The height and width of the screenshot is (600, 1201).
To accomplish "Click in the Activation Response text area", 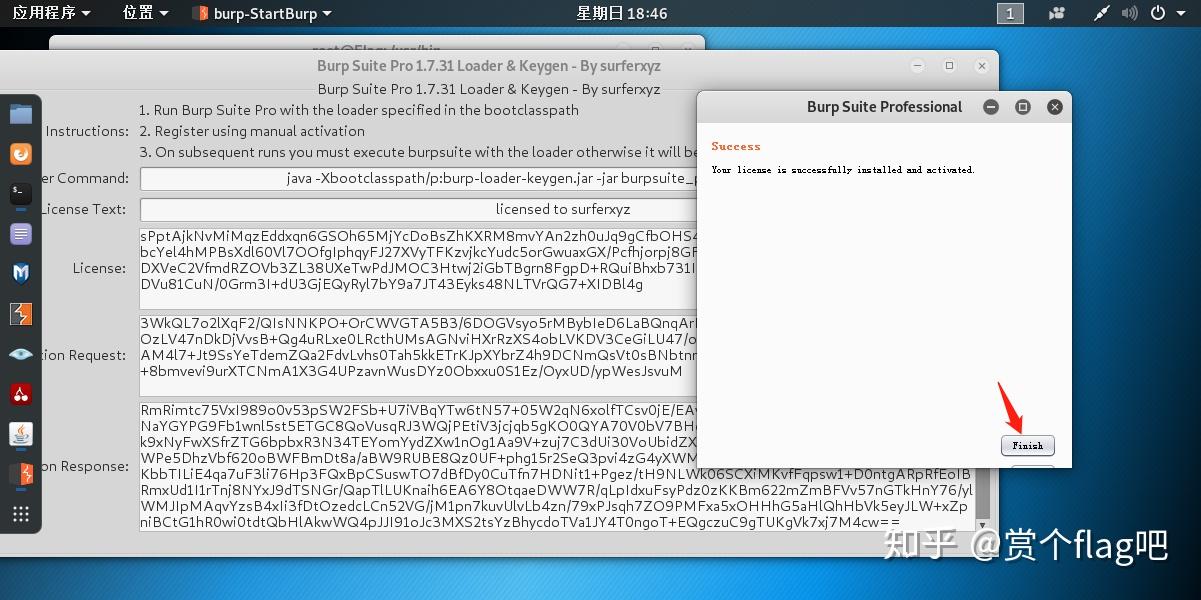I will [x=557, y=466].
